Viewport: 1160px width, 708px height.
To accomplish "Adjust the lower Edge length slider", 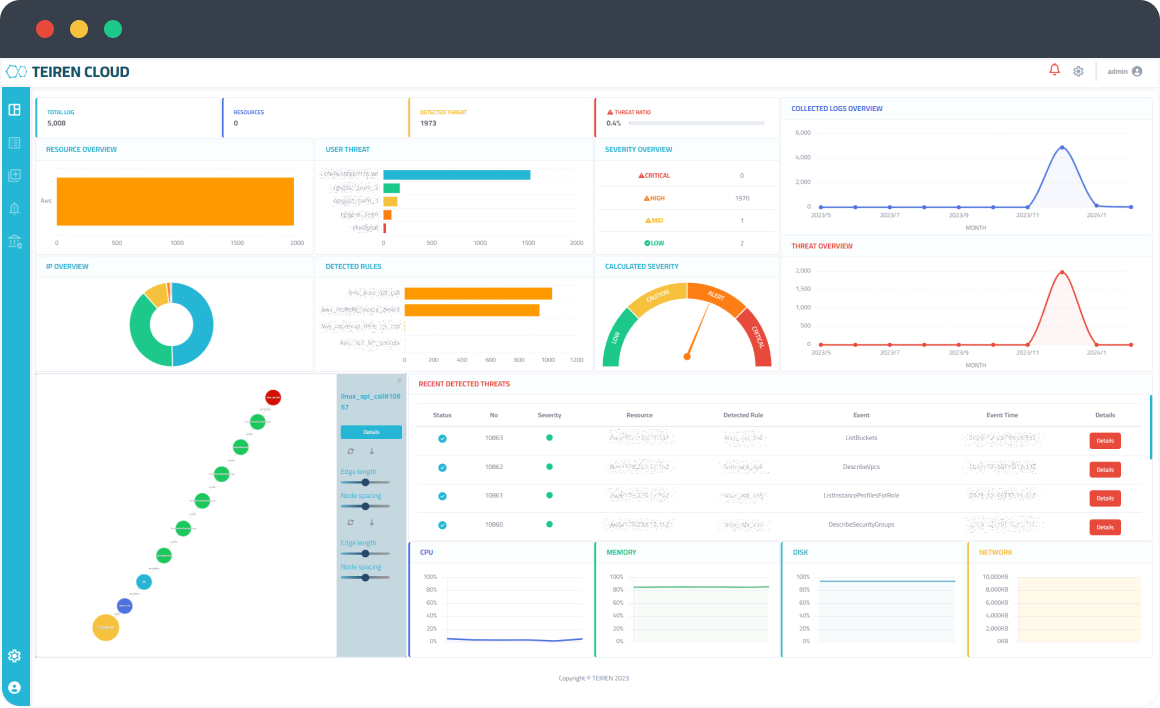I will click(x=365, y=553).
